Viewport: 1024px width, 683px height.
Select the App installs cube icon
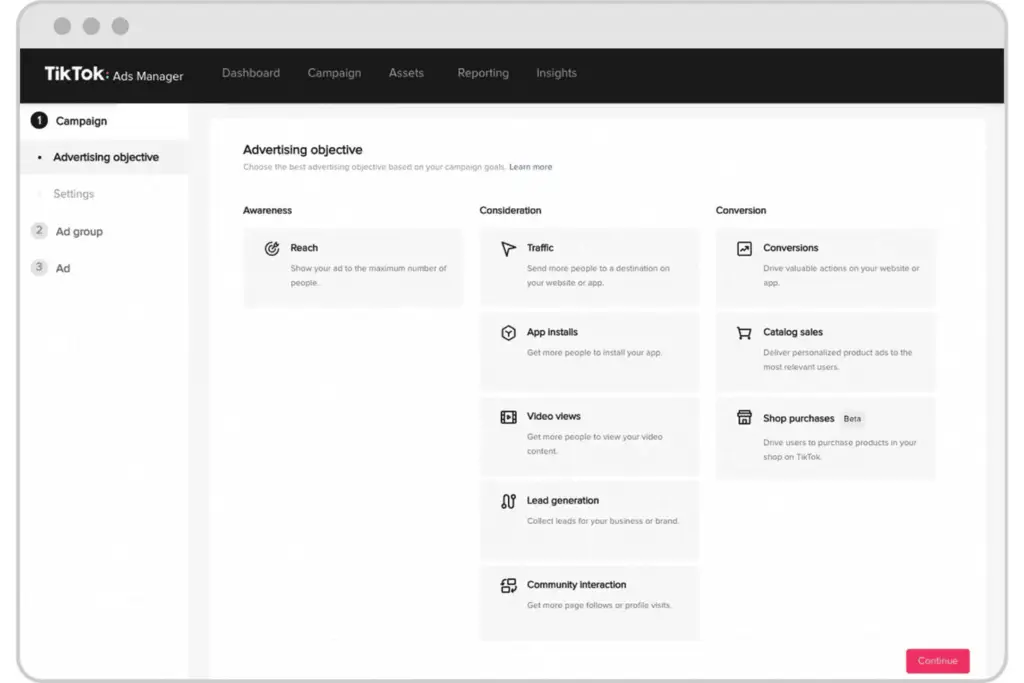click(x=508, y=333)
